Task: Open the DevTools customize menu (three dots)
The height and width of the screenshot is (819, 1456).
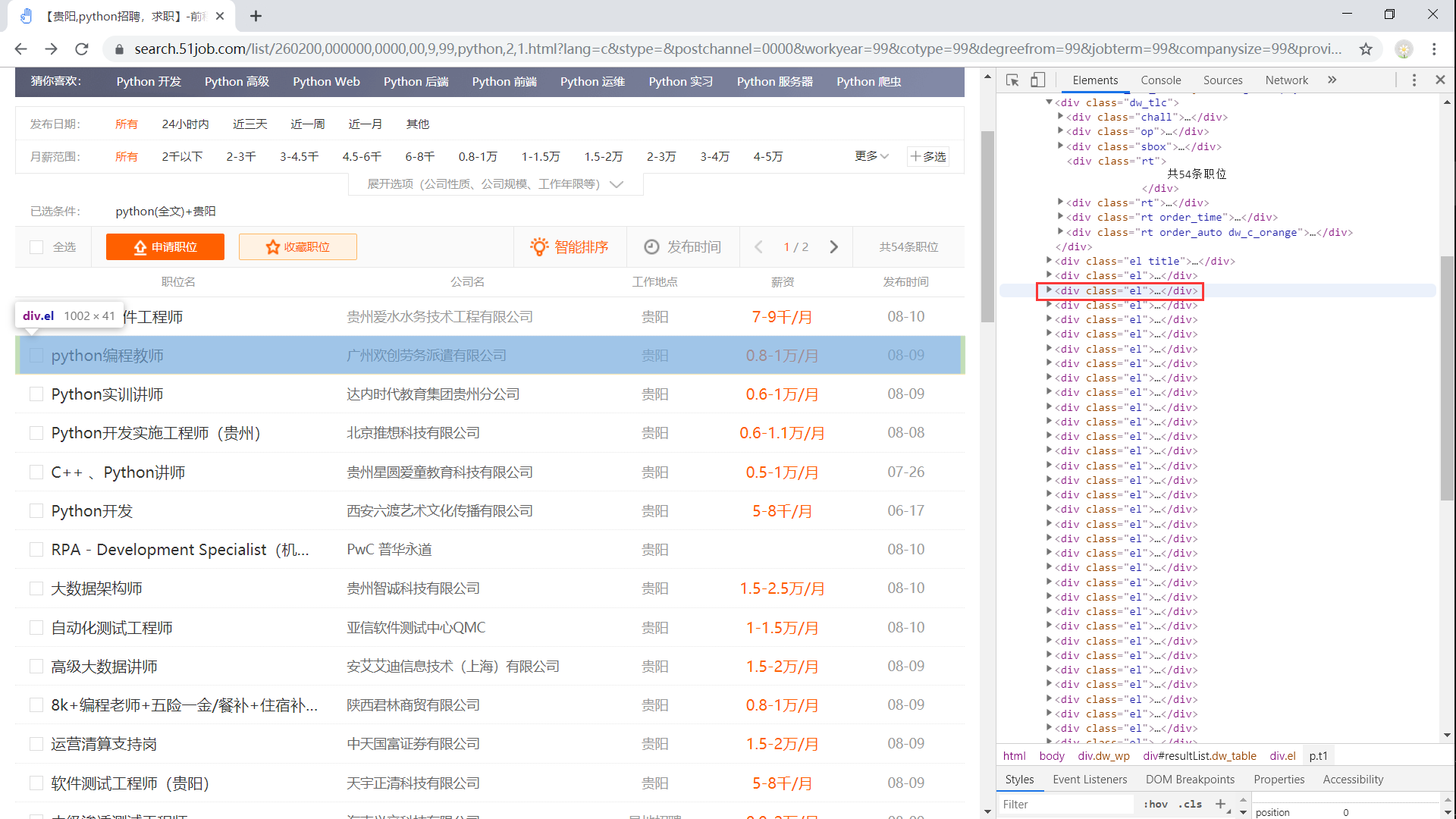Action: 1414,80
